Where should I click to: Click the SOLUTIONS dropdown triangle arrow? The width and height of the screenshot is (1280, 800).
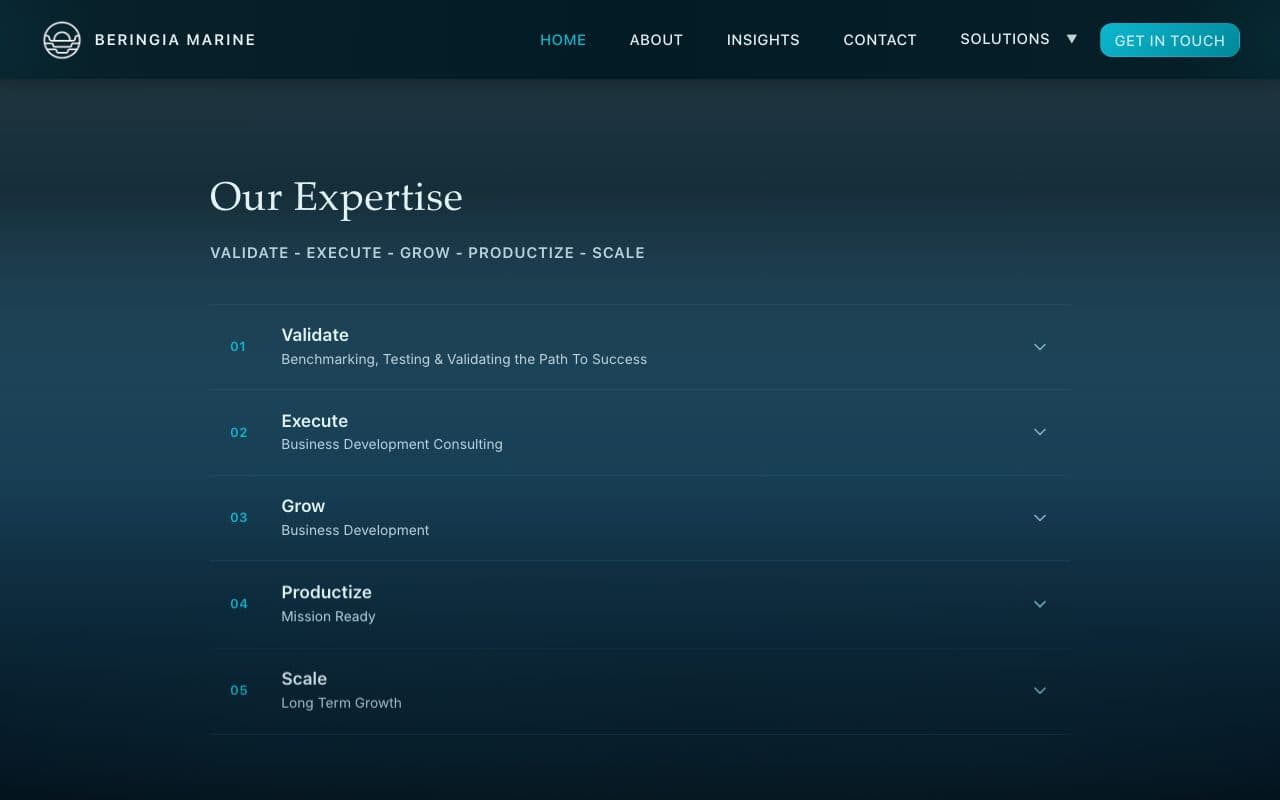tap(1072, 39)
